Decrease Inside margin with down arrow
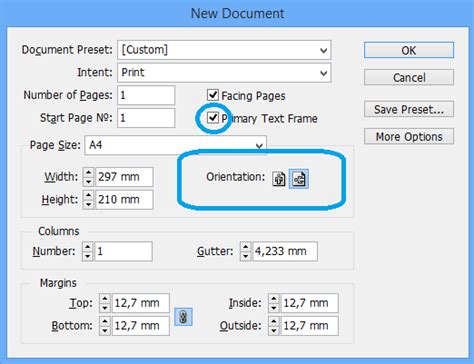The width and height of the screenshot is (474, 364). (x=274, y=308)
